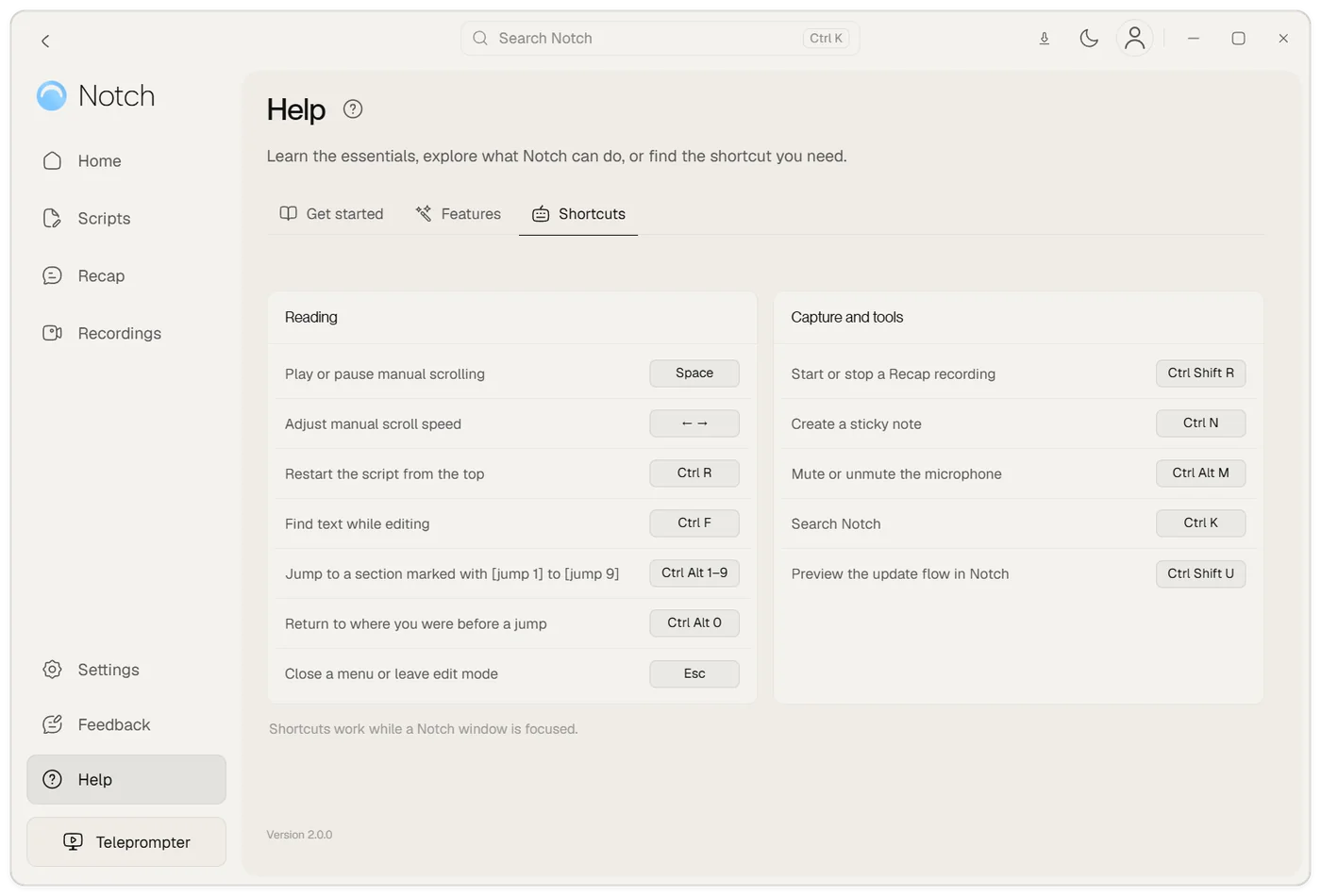Switch to the Features tab
Screen dimensions: 1321x896
459,214
